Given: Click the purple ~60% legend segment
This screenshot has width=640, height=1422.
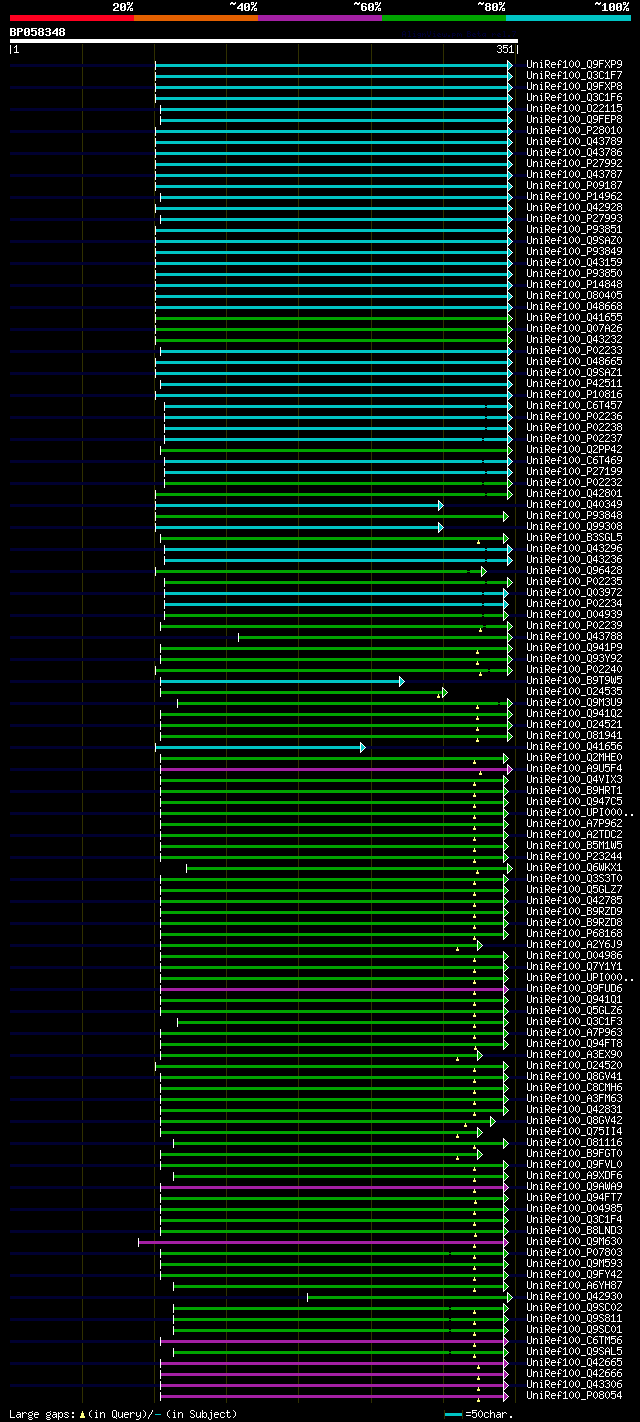Looking at the screenshot, I should (319, 17).
